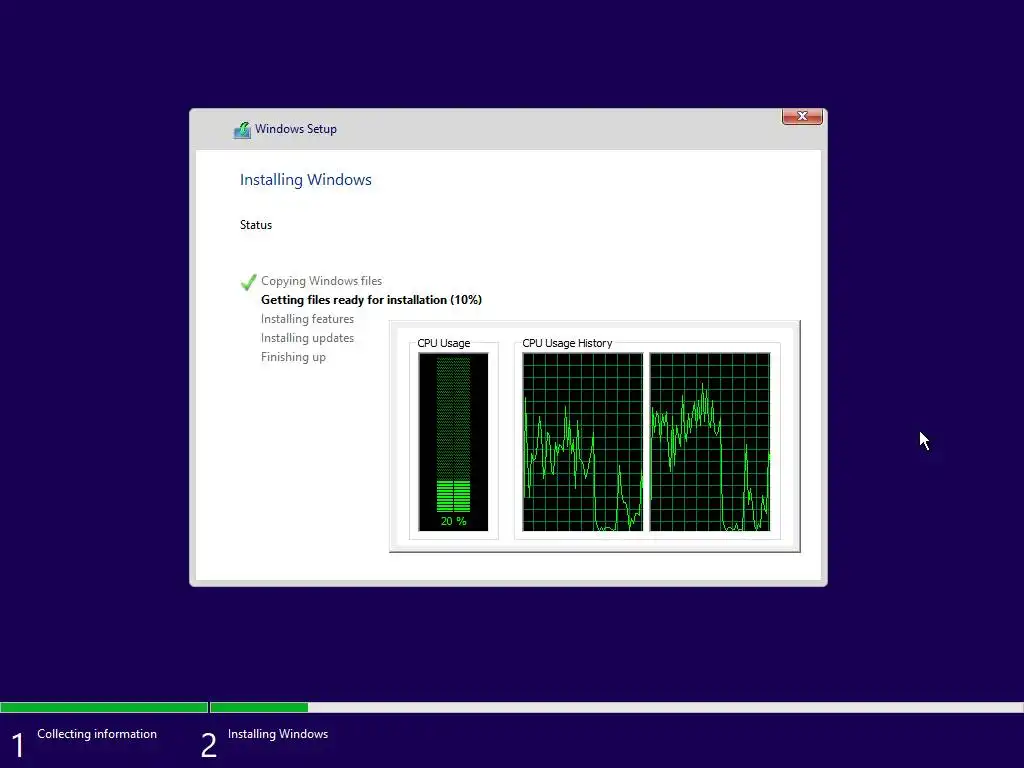Click the "Installing Windows" heading
This screenshot has width=1024, height=768.
[306, 180]
